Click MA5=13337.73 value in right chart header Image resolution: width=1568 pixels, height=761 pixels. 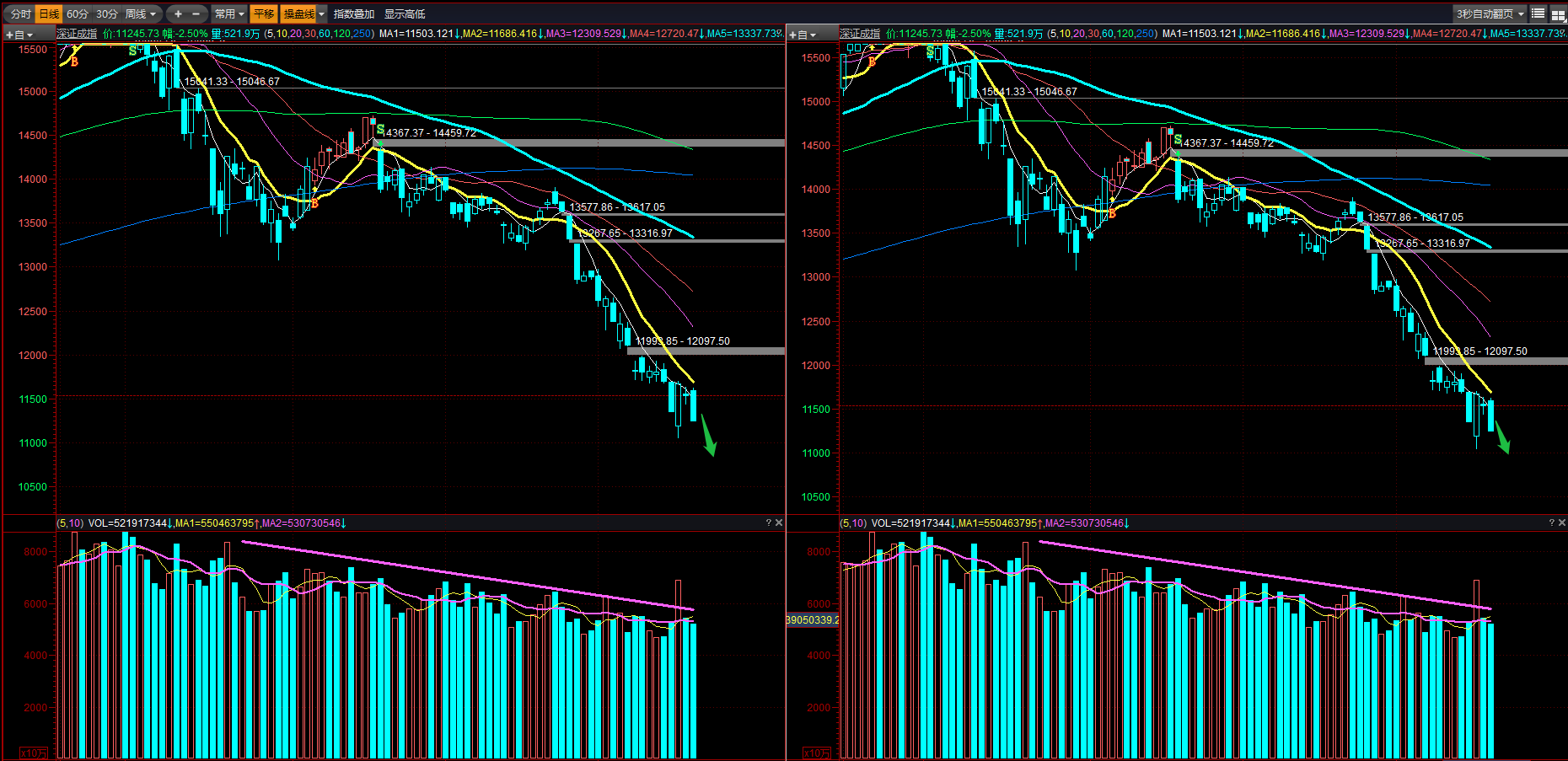click(x=1526, y=34)
